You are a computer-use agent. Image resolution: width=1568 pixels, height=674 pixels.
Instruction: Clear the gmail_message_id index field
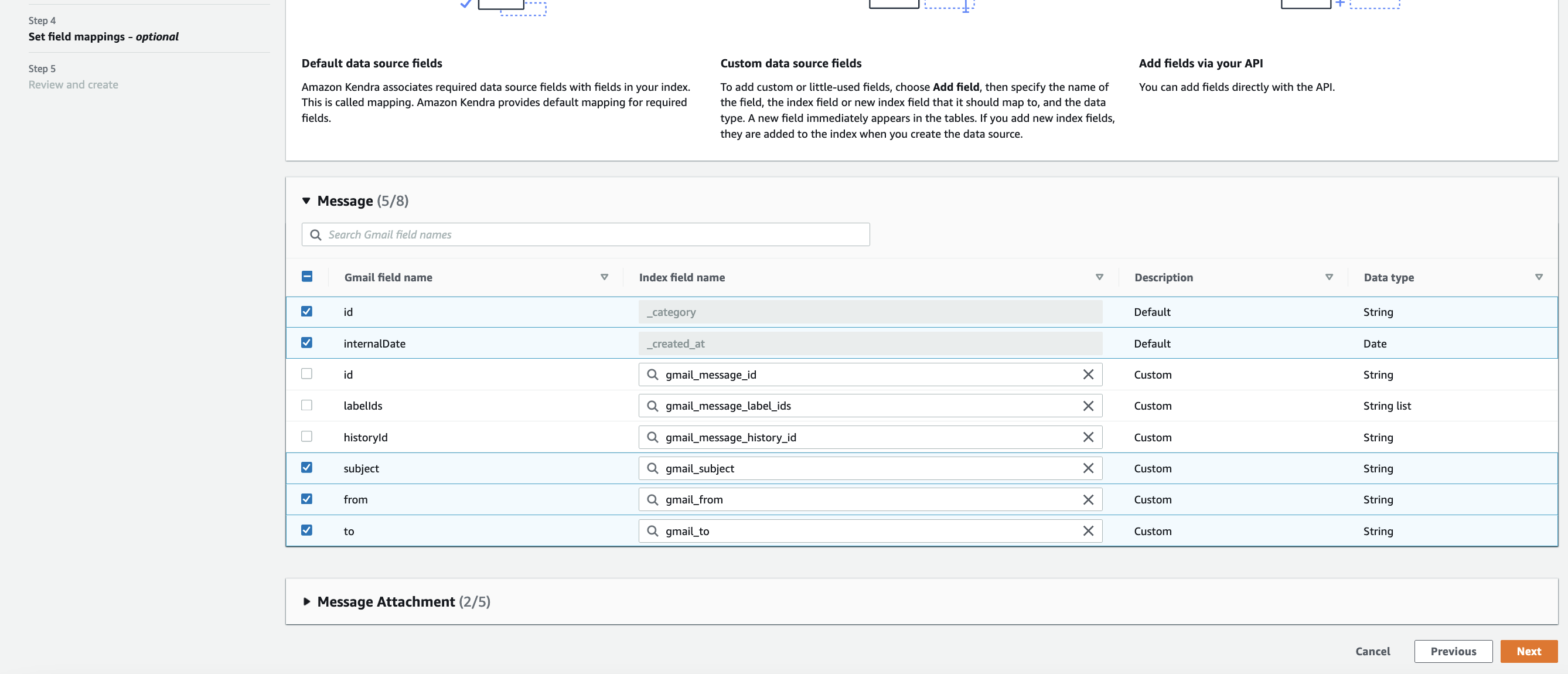pos(1088,375)
